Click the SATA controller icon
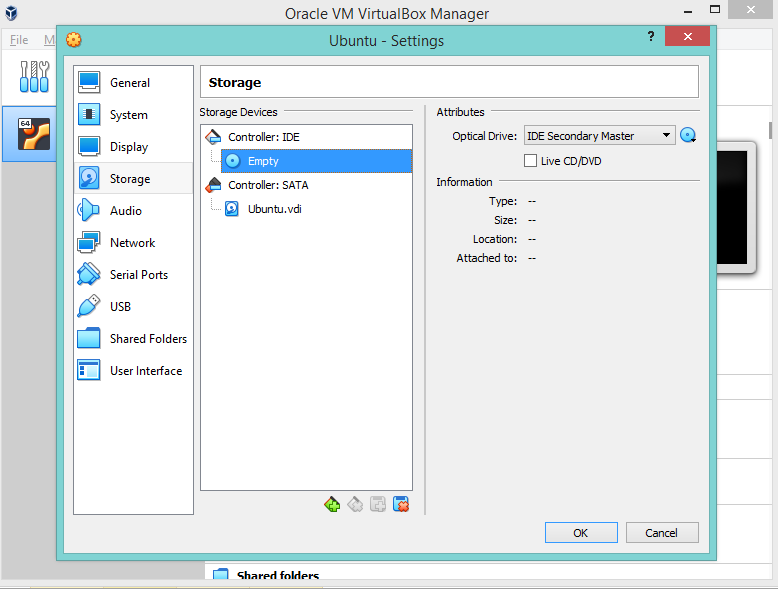 point(213,185)
